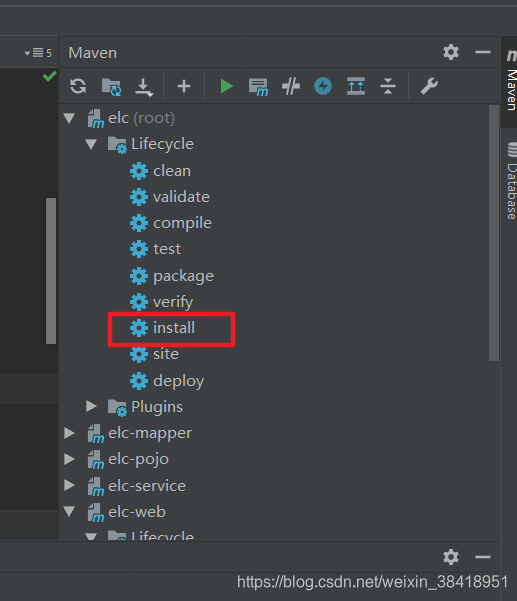Select the validate lifecycle goal
This screenshot has height=601, width=517.
point(181,197)
